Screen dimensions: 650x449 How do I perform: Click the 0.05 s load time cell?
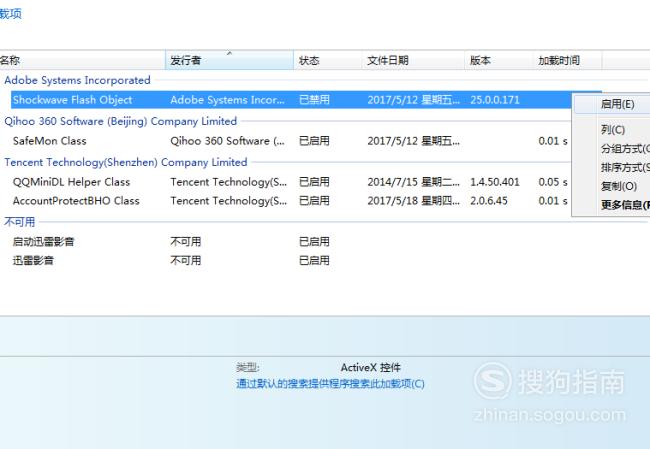coord(553,182)
